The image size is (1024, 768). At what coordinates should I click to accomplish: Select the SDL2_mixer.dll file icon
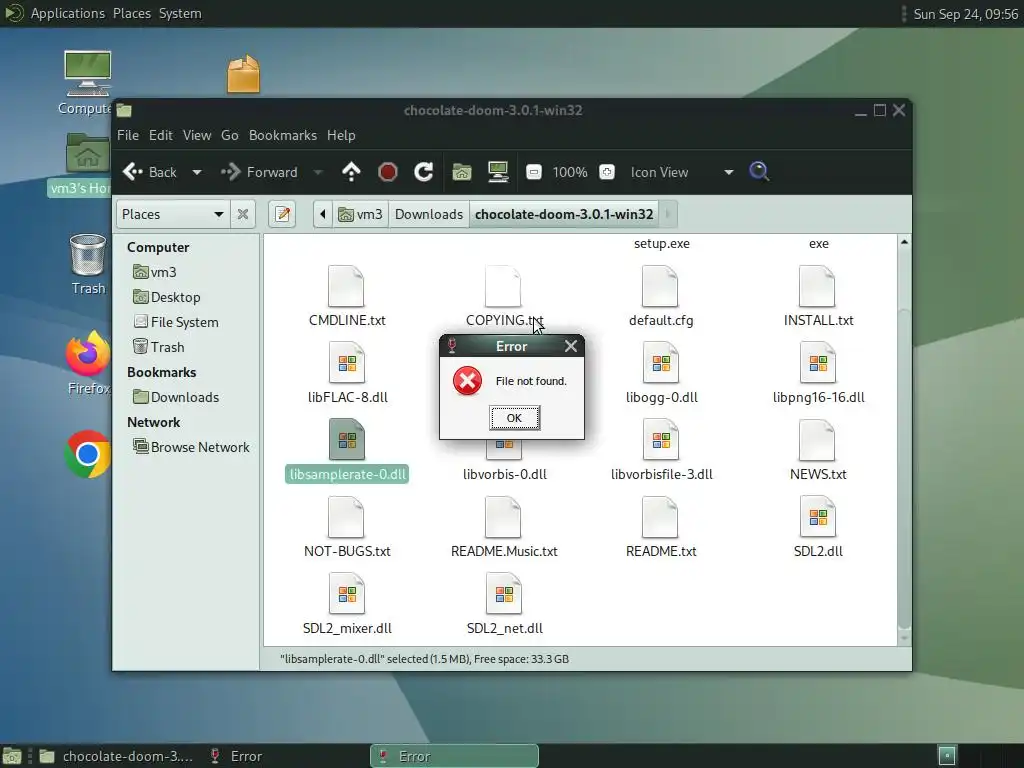coord(346,594)
